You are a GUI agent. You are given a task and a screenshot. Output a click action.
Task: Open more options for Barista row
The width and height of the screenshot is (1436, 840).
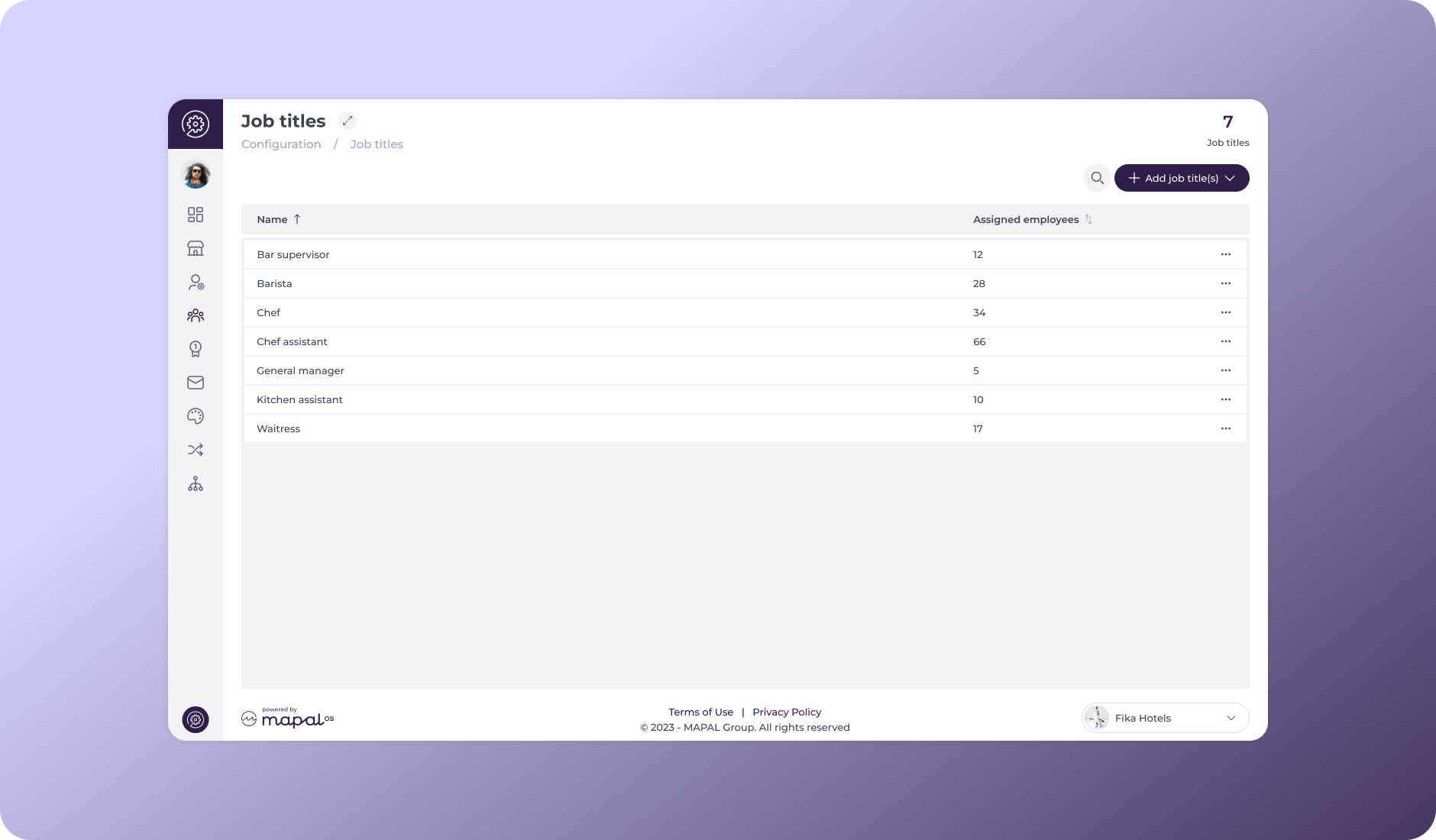(x=1225, y=283)
